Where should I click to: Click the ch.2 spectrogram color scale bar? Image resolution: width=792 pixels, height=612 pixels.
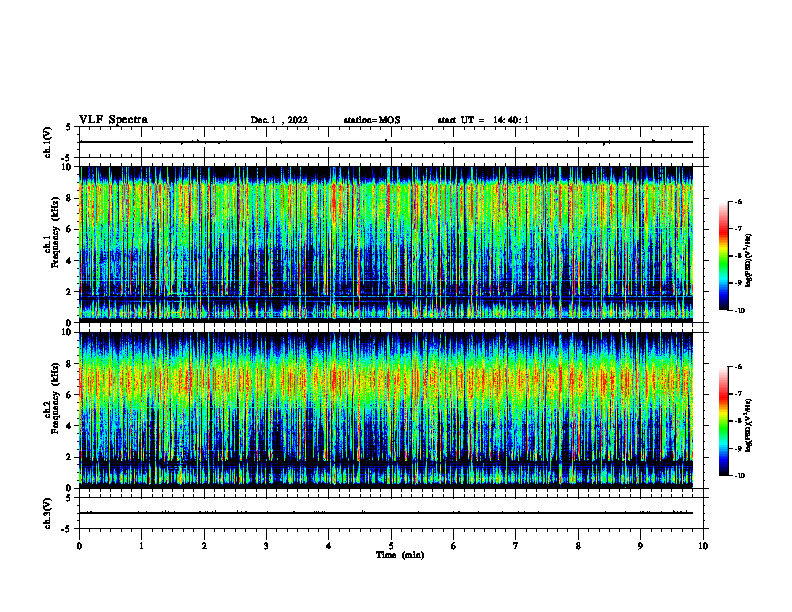(x=723, y=421)
